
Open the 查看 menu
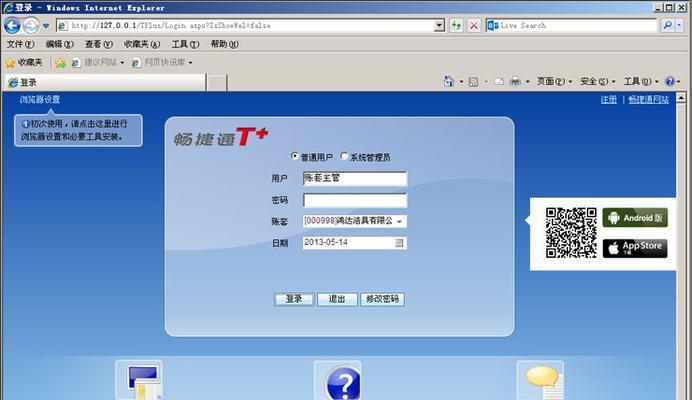(x=98, y=44)
